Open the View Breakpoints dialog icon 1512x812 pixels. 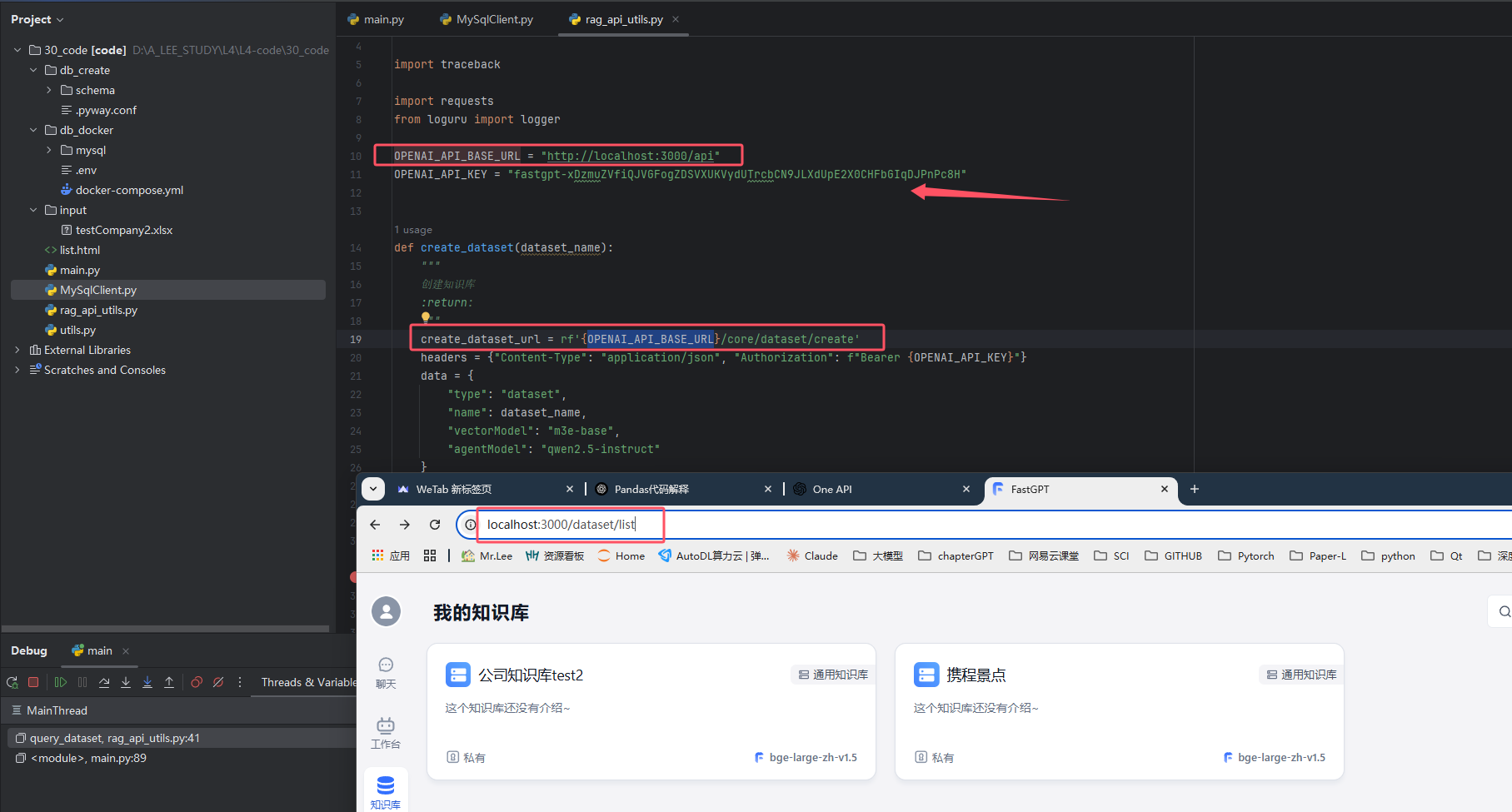point(197,682)
